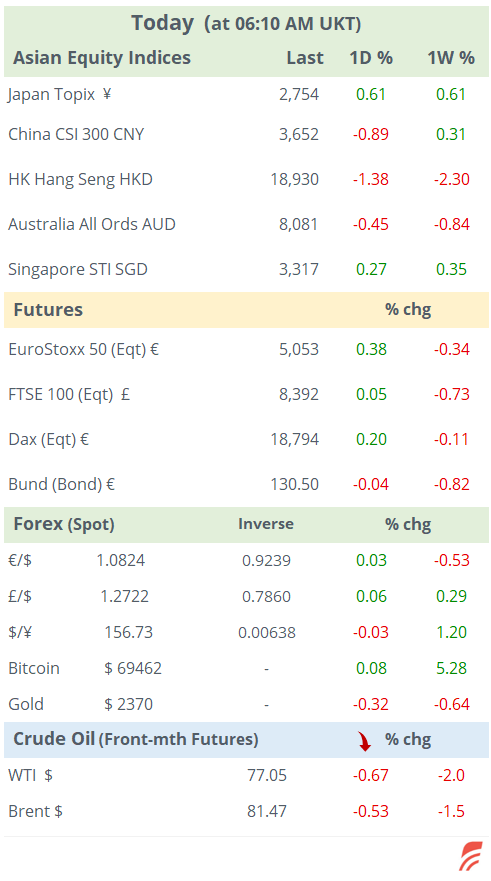The image size is (491, 881).
Task: Select the 'HK Hang Seng HKD' label
Action: tap(80, 179)
